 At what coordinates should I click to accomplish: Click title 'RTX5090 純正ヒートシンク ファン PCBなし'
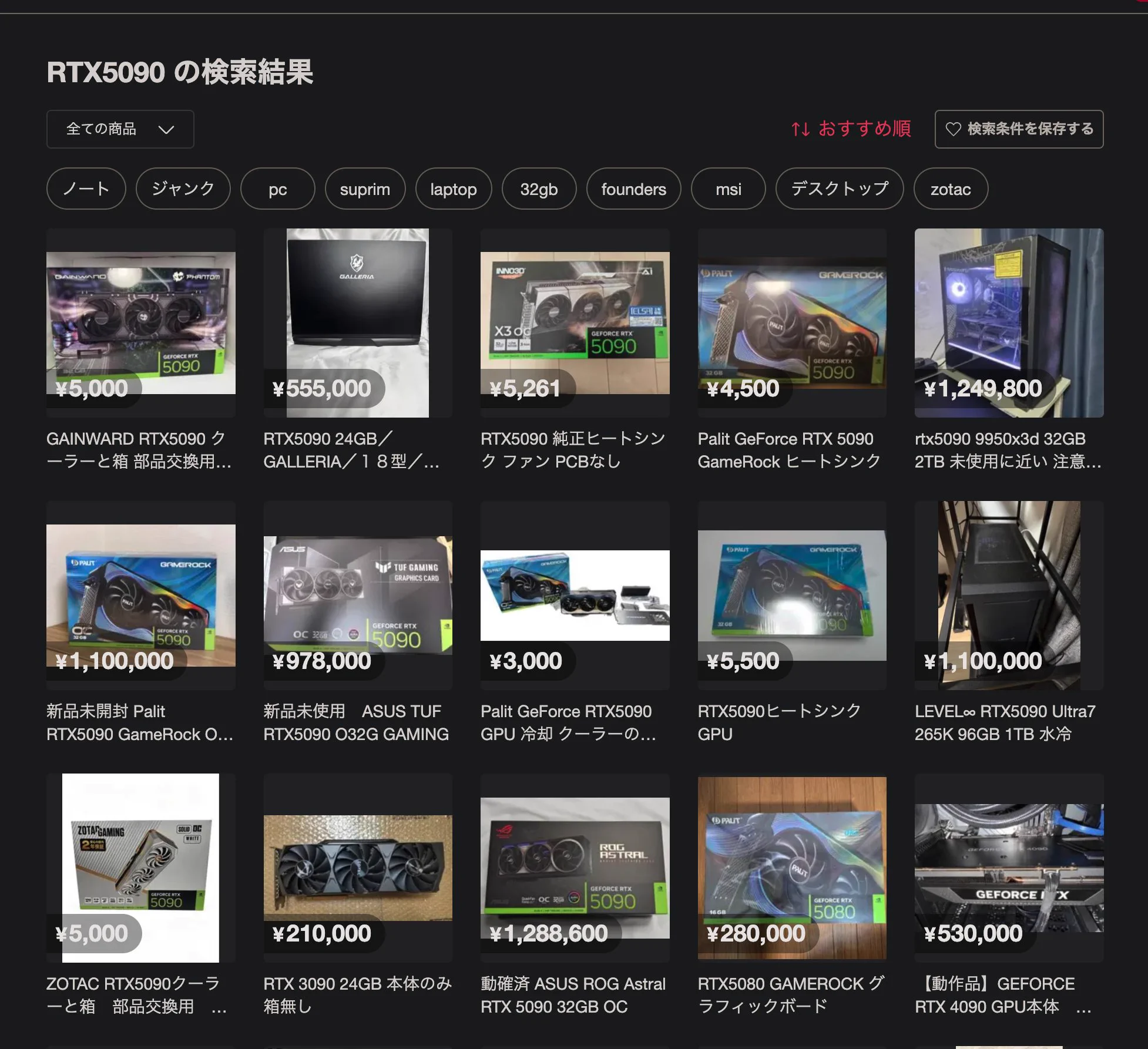(x=573, y=450)
